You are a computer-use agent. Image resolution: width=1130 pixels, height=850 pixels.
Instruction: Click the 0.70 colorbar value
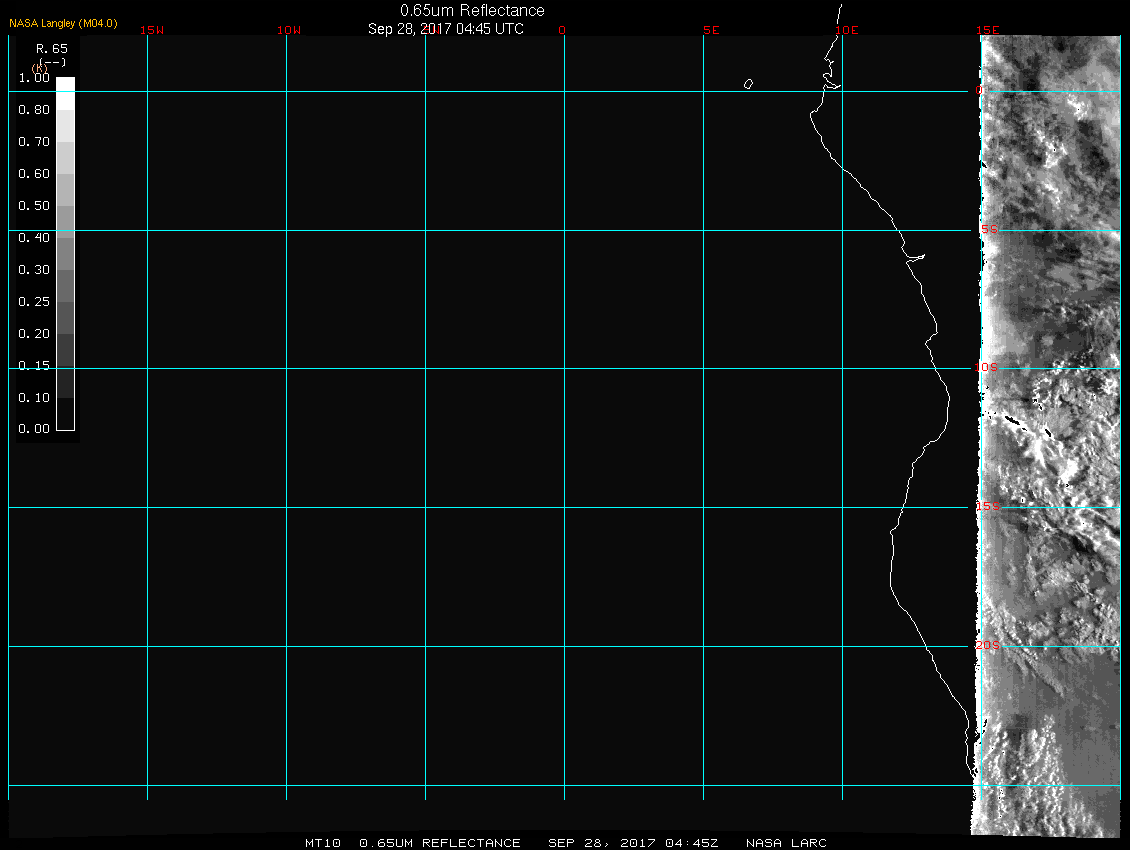coord(34,142)
